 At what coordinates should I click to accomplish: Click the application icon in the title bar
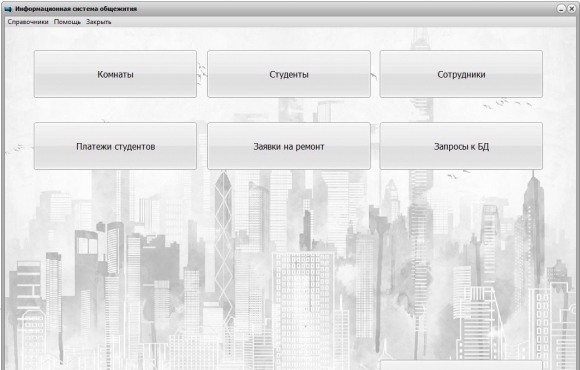(8, 9)
